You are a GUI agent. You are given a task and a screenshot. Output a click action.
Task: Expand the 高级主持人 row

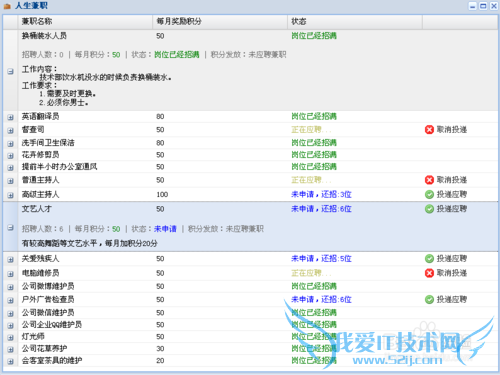click(10, 195)
